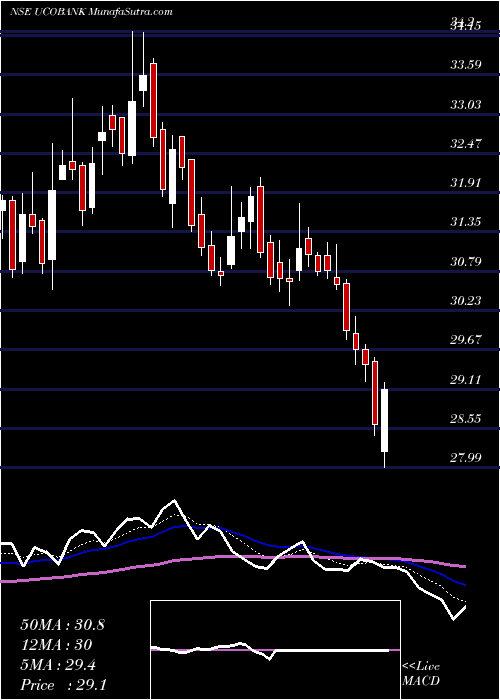This screenshot has height=700, width=500.
Task: Click the tall red candle beside the 33.59 label's line
Action: (153, 100)
